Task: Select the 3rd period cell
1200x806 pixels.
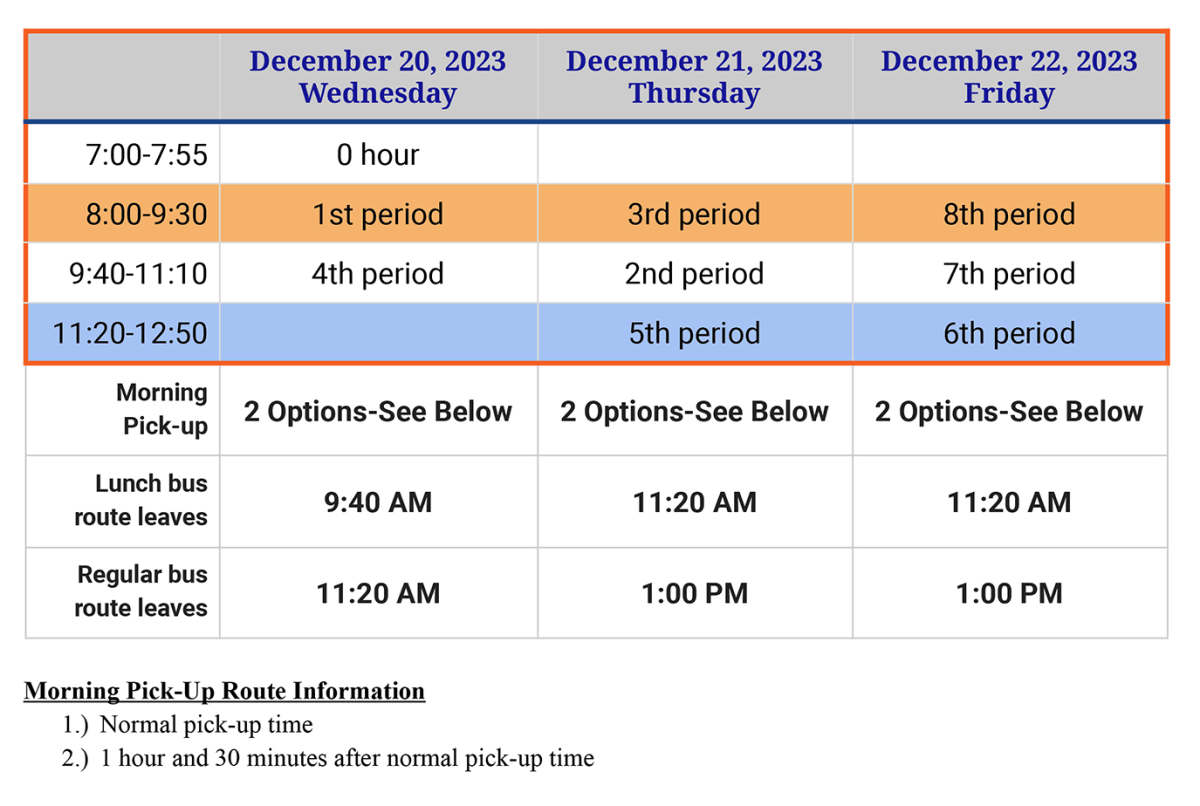Action: coord(694,214)
